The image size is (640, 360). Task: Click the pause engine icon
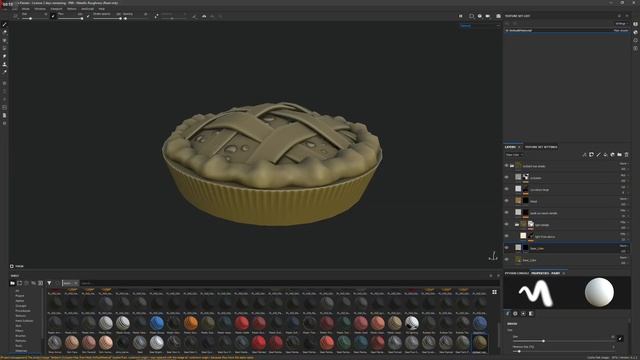[x=461, y=16]
